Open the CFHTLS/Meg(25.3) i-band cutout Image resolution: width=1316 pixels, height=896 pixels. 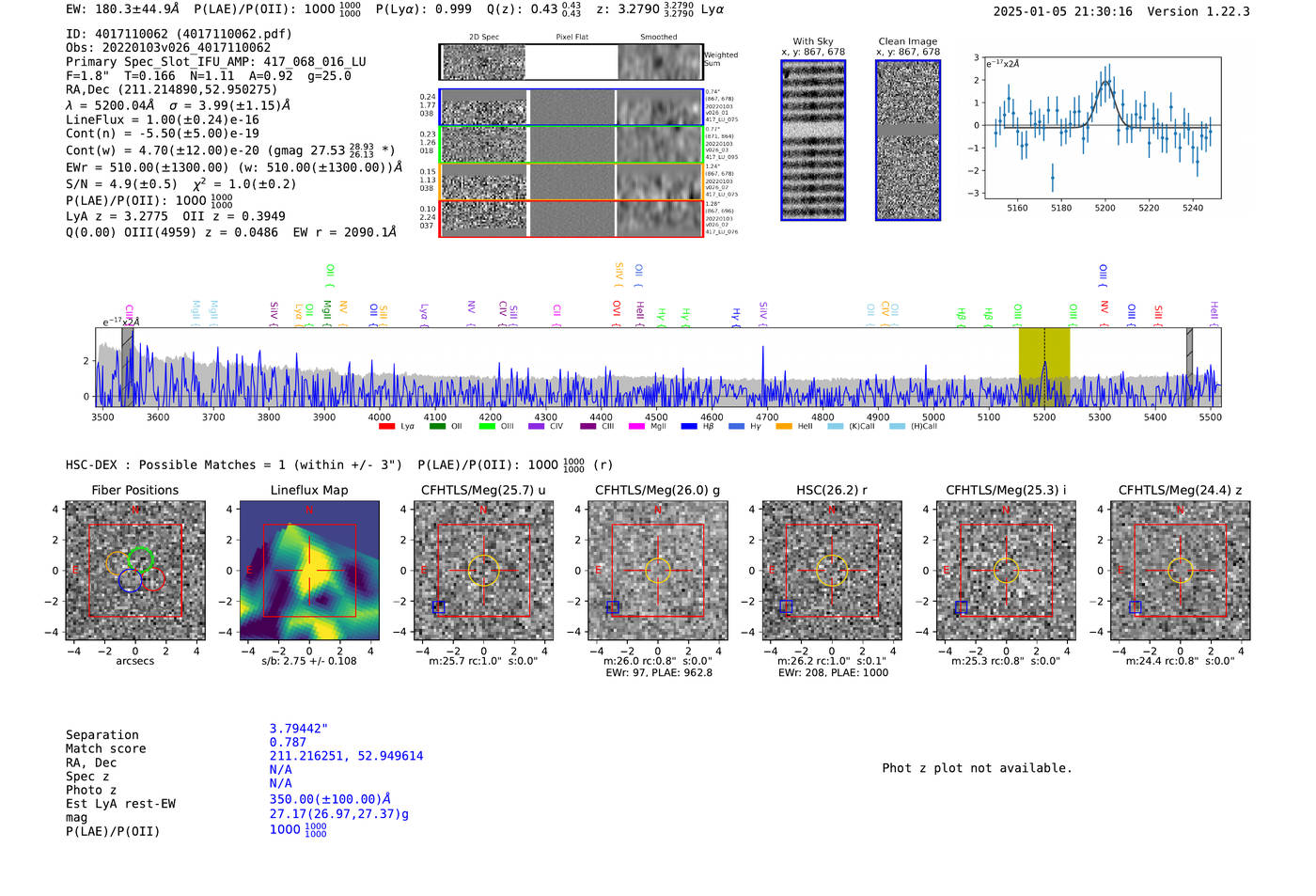coord(1006,571)
